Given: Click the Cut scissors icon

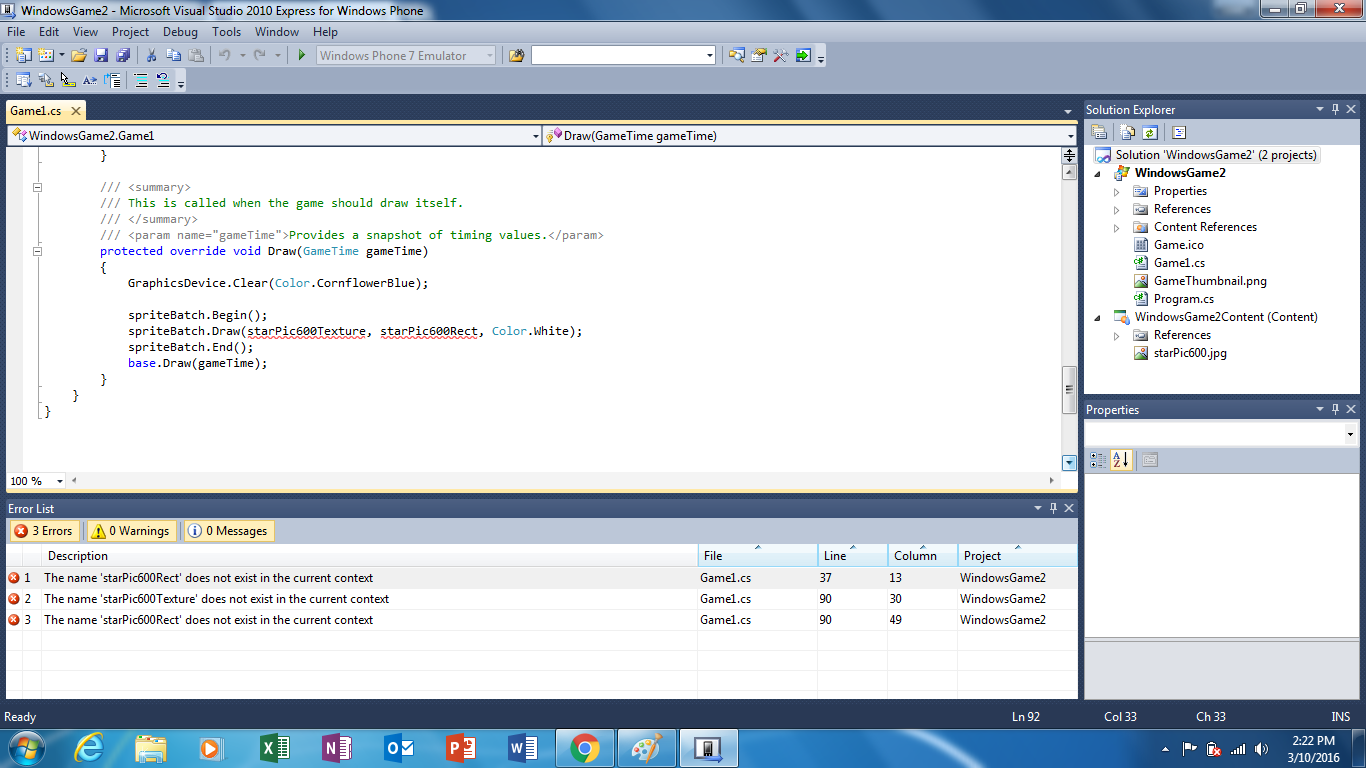Looking at the screenshot, I should [x=151, y=56].
